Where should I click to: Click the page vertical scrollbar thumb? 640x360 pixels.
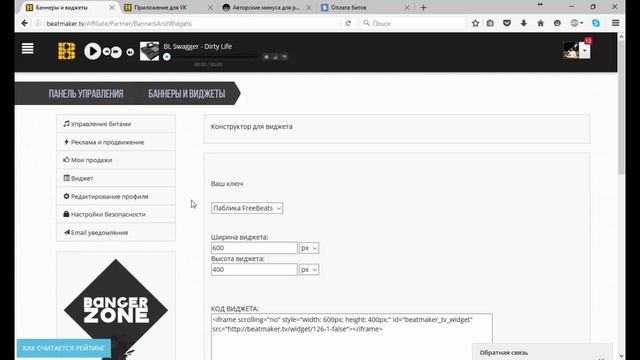pos(621,107)
